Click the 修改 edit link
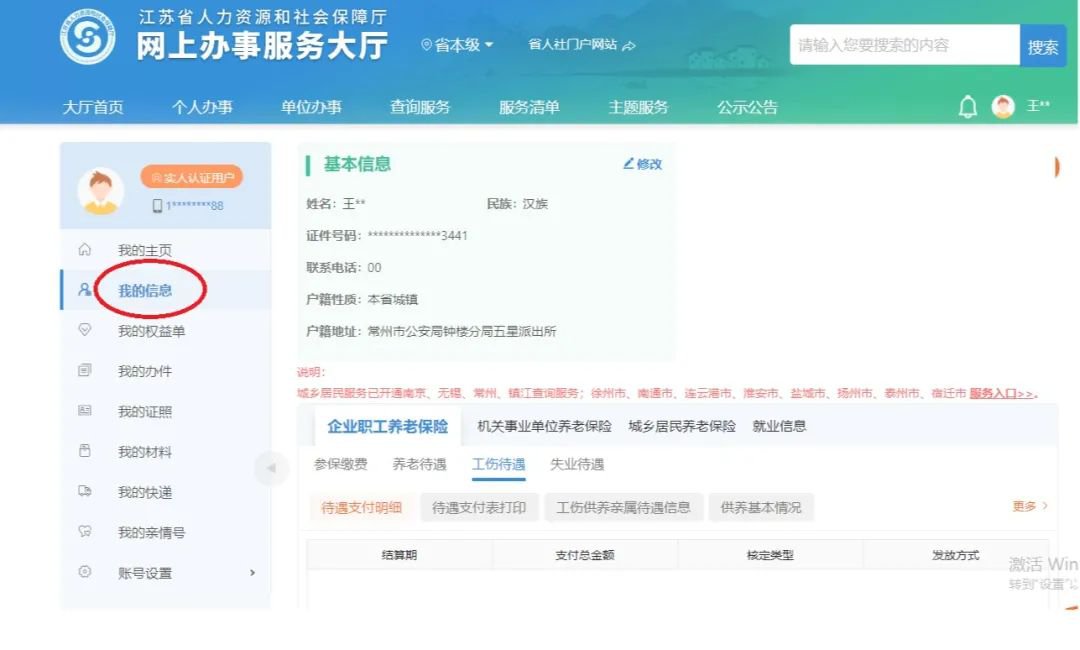The height and width of the screenshot is (650, 1080). (643, 164)
